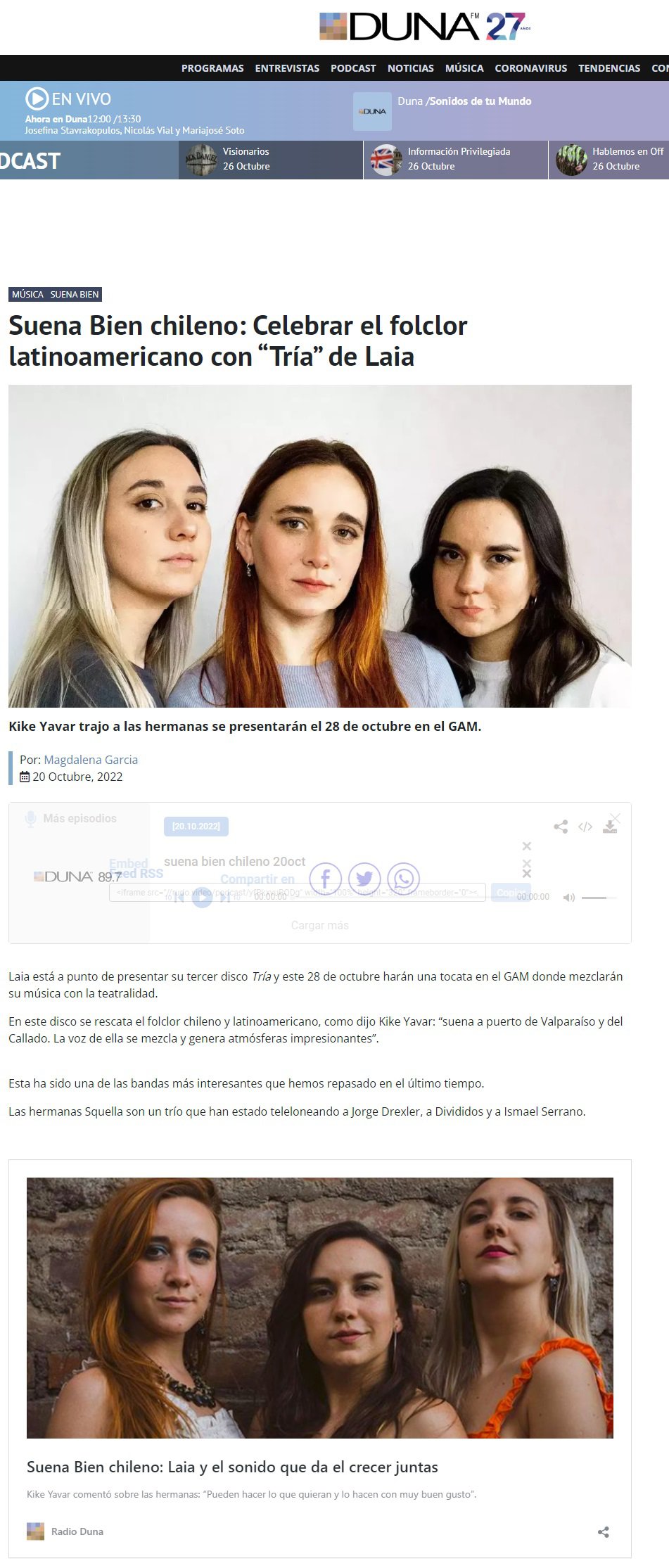Open the embed code icon
669x1568 pixels.
coord(585,827)
